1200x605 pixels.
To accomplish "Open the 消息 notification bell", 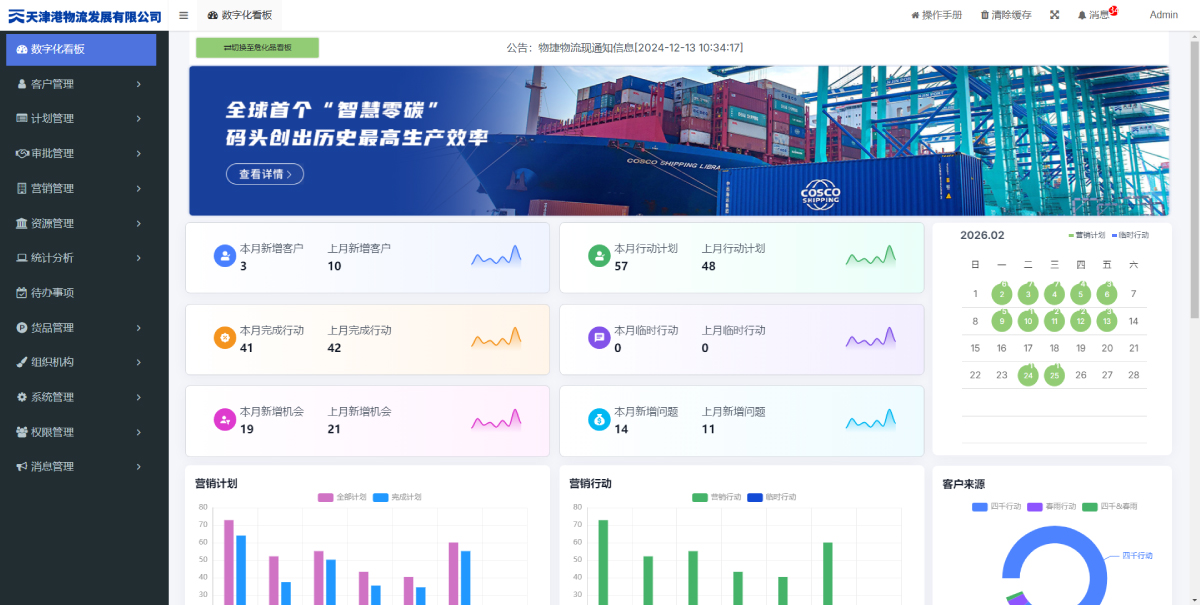I will pos(1093,15).
